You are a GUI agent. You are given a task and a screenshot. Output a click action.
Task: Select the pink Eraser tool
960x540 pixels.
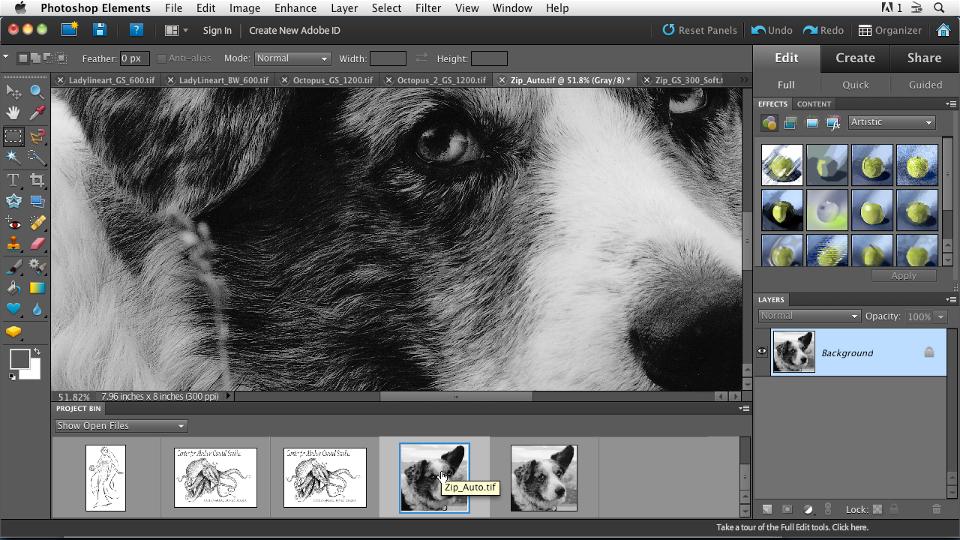(x=37, y=244)
